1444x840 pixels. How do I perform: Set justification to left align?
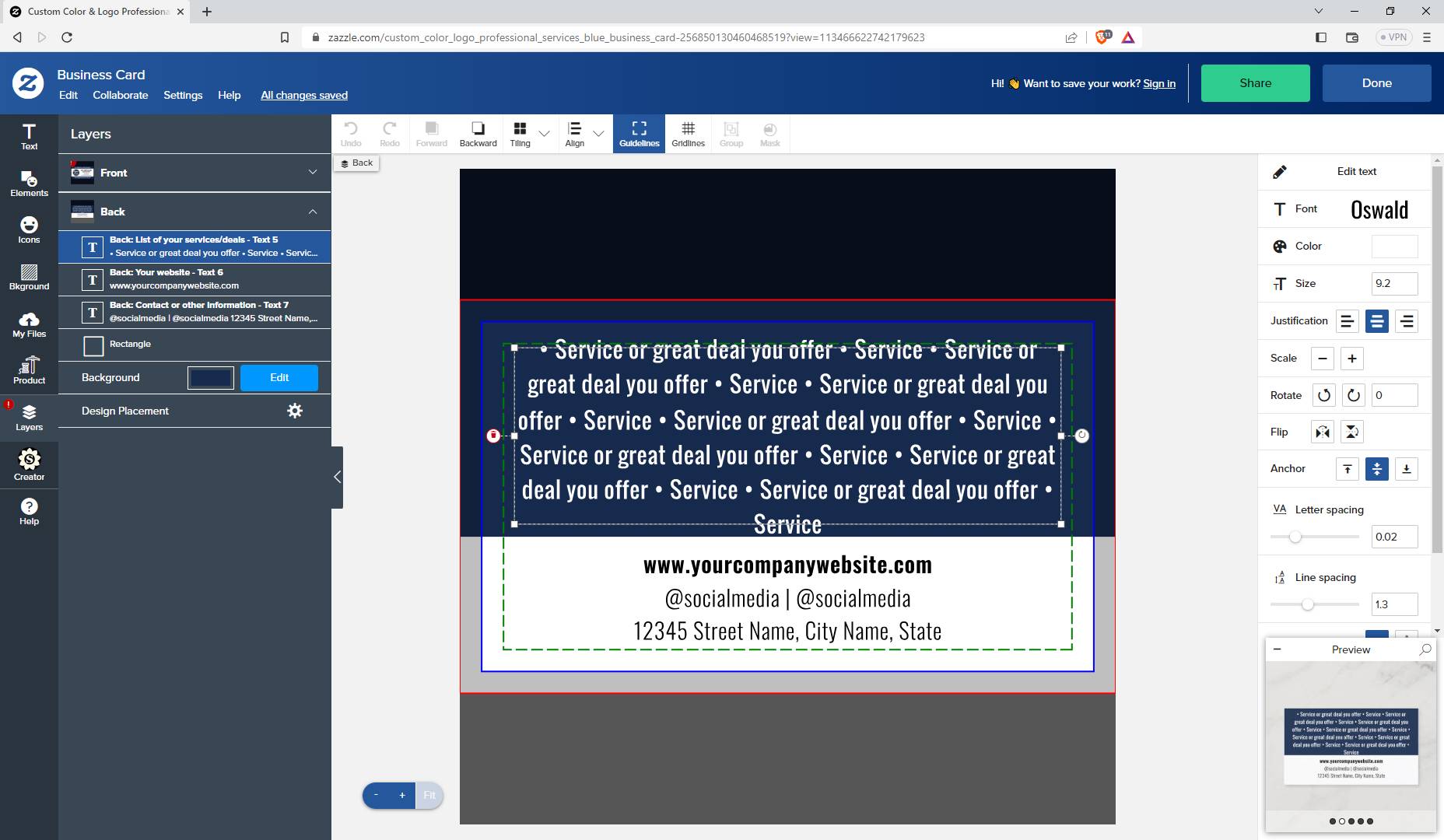point(1348,321)
